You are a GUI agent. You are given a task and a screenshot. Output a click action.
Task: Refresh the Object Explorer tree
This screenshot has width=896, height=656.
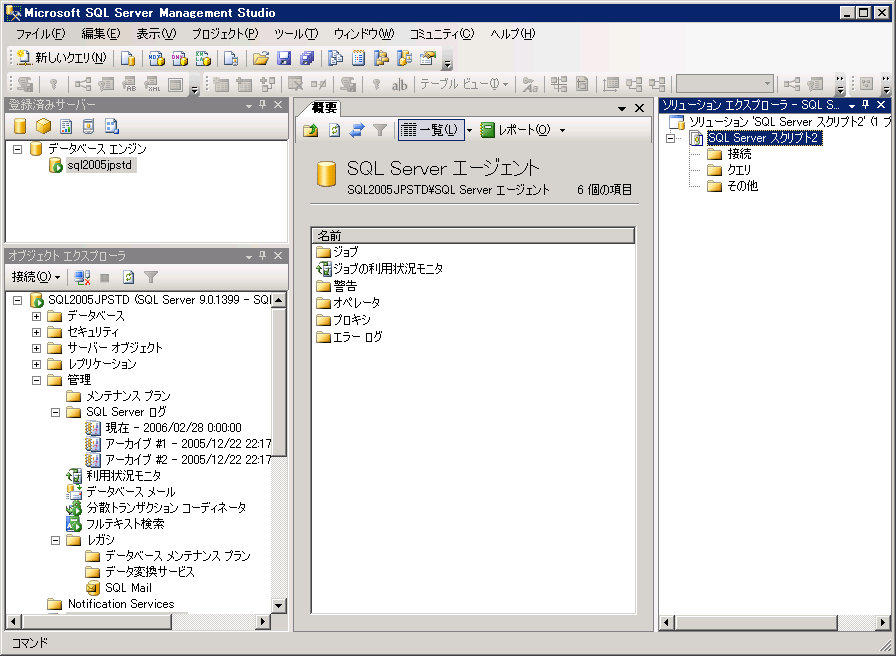tap(129, 277)
